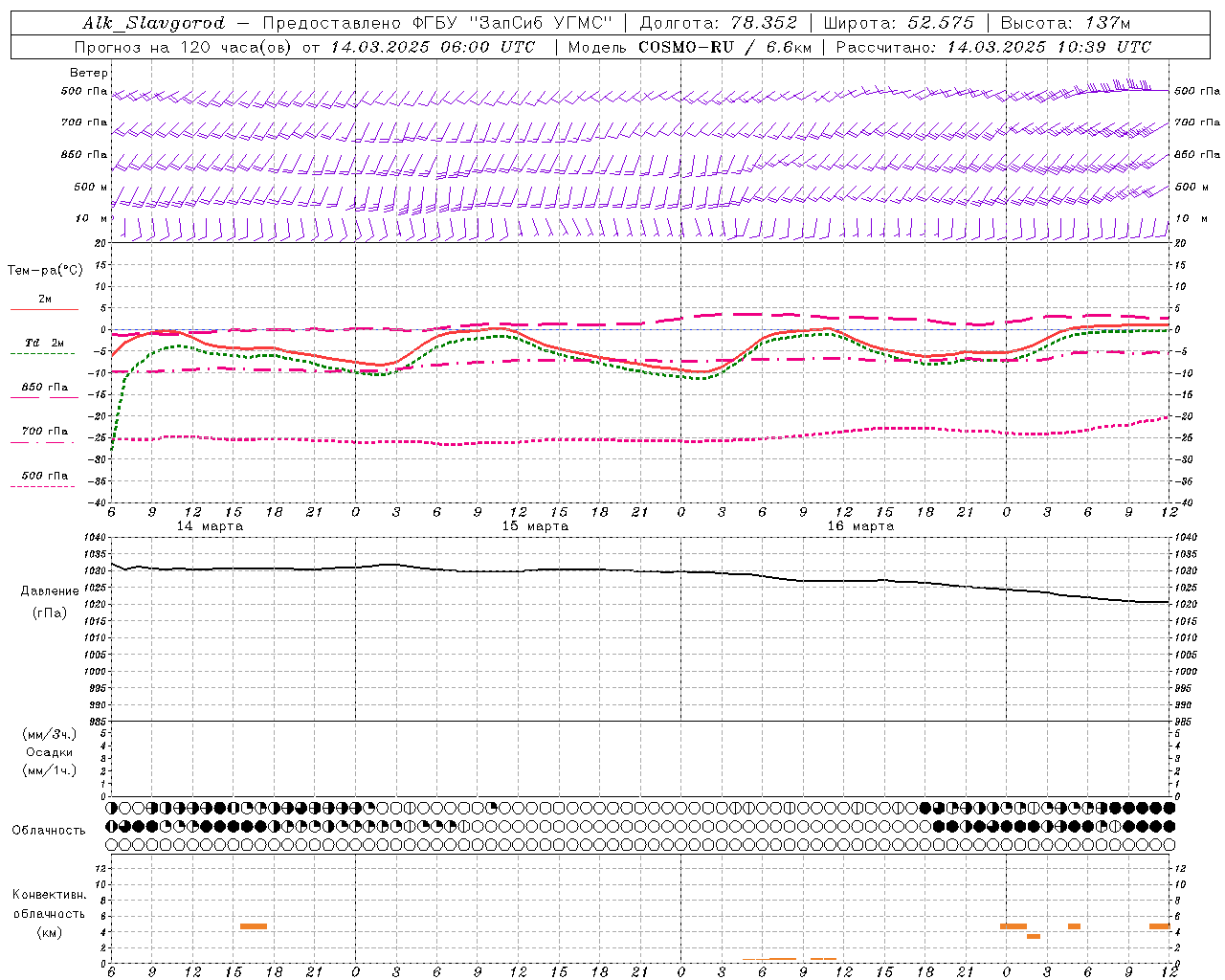Click the Ветер wind panel label

coord(89,73)
